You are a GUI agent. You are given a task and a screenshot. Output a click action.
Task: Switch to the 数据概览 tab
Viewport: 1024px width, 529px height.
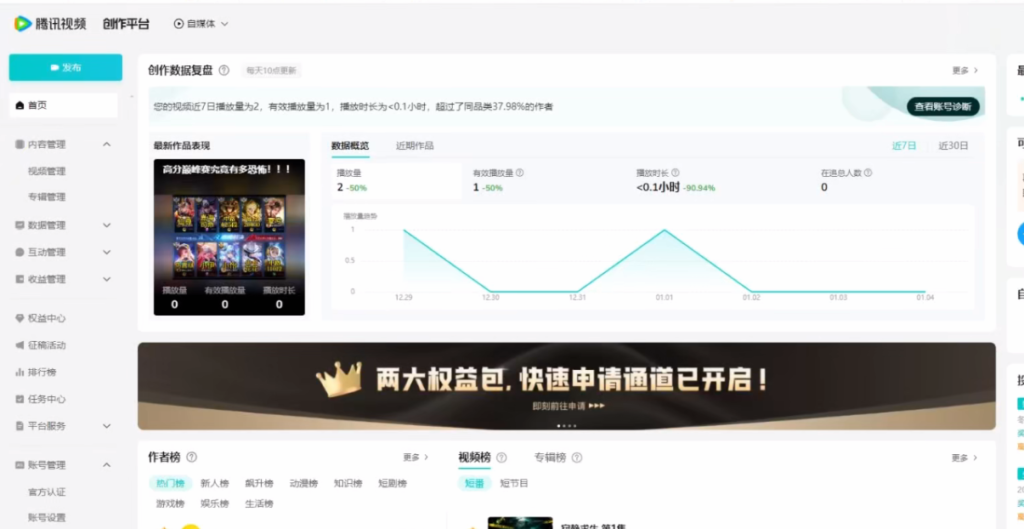(350, 146)
